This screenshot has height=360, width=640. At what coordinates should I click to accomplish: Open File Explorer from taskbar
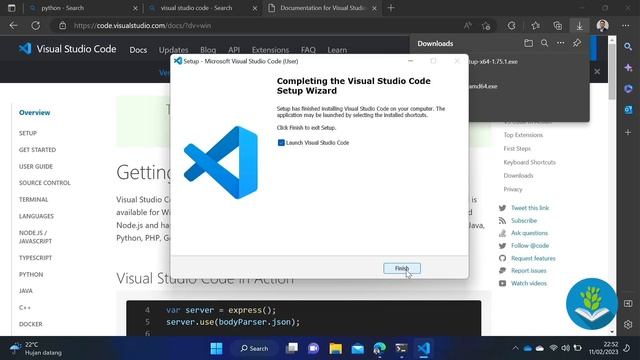pos(336,349)
